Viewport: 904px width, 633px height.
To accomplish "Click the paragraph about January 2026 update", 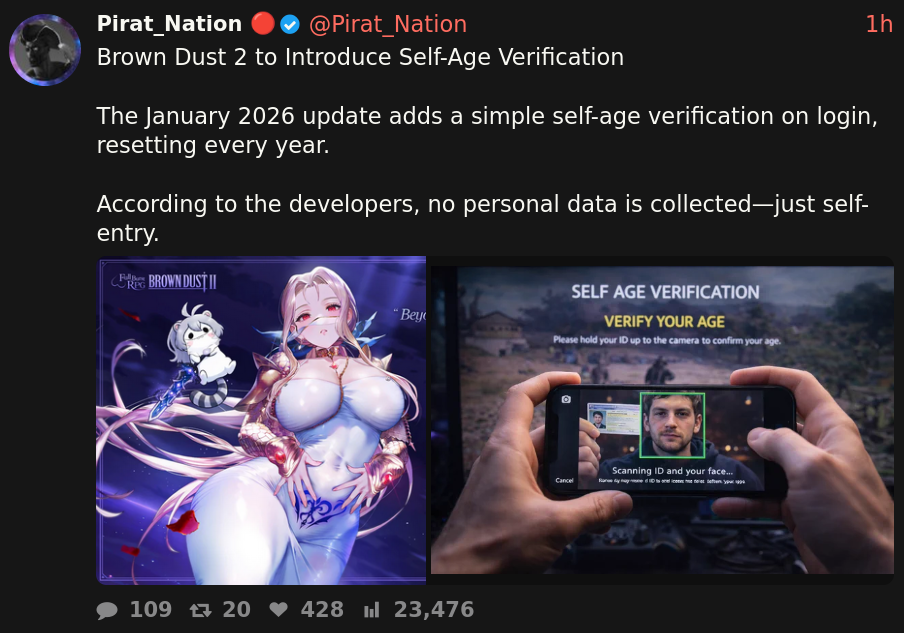I will [487, 130].
